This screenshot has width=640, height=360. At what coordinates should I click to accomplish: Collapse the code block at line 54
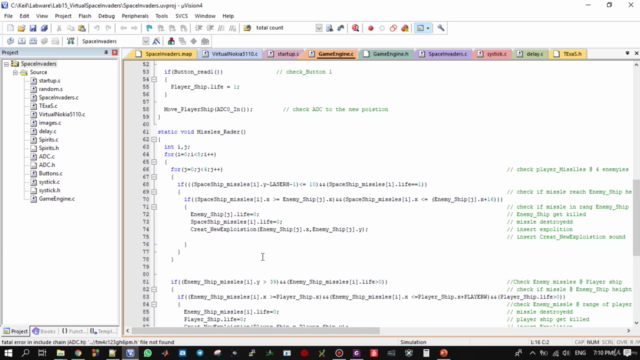point(154,79)
